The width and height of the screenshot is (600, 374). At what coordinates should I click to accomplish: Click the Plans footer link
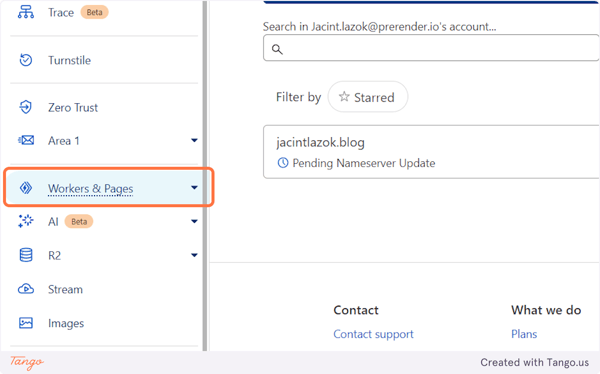pyautogui.click(x=524, y=334)
